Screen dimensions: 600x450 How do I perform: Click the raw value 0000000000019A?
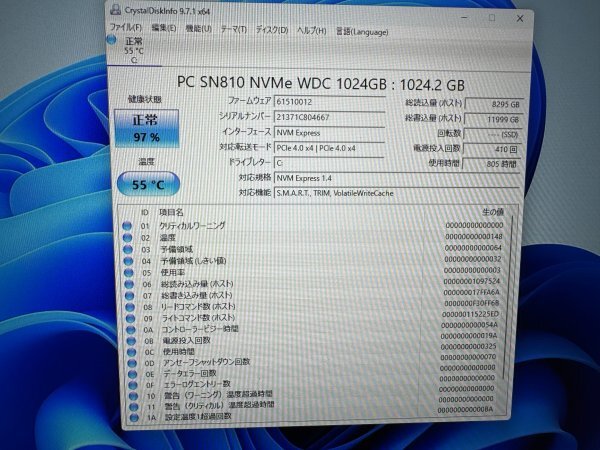tap(469, 336)
